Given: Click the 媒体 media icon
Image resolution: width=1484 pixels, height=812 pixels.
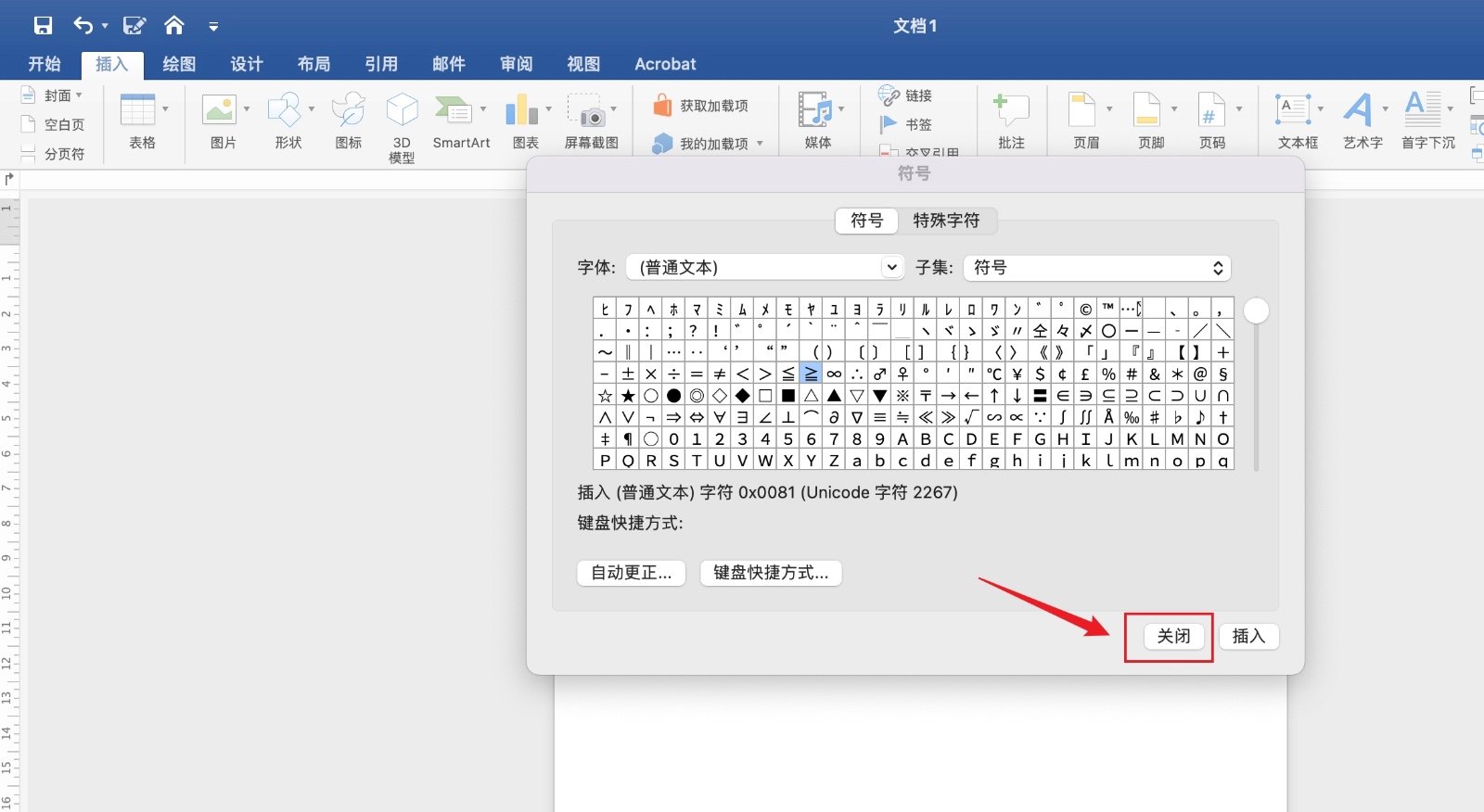Looking at the screenshot, I should pos(815,109).
